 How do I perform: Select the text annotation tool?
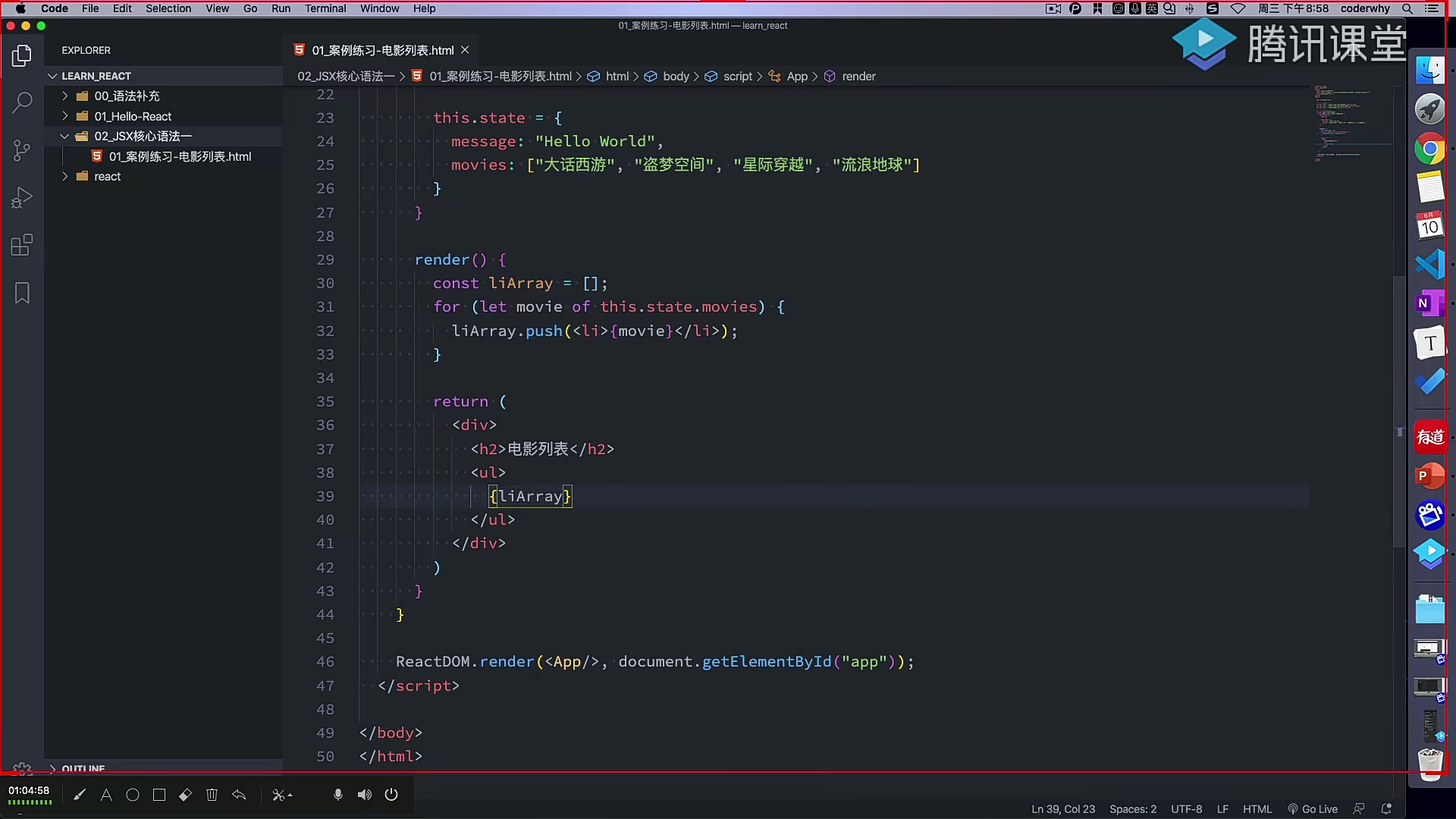click(106, 795)
